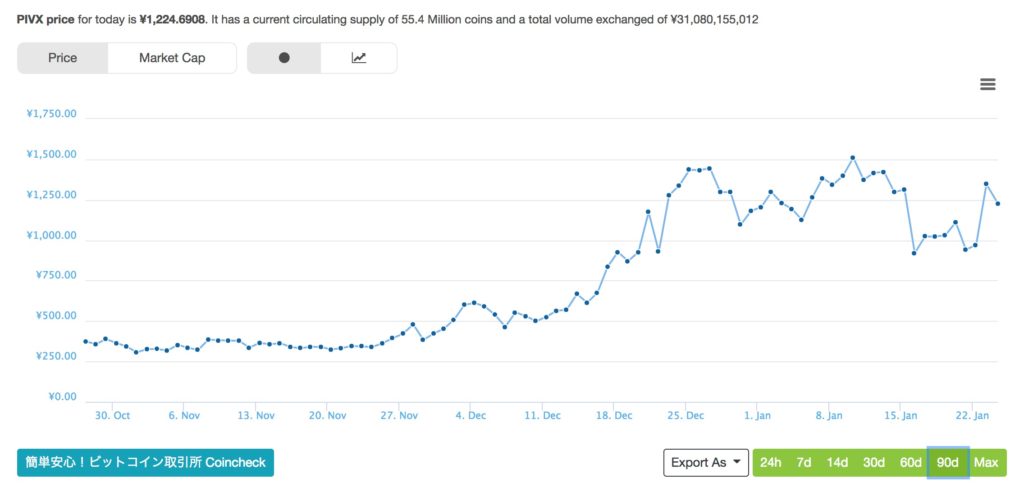This screenshot has width=1024, height=492.
Task: Show the Max time range
Action: [986, 463]
